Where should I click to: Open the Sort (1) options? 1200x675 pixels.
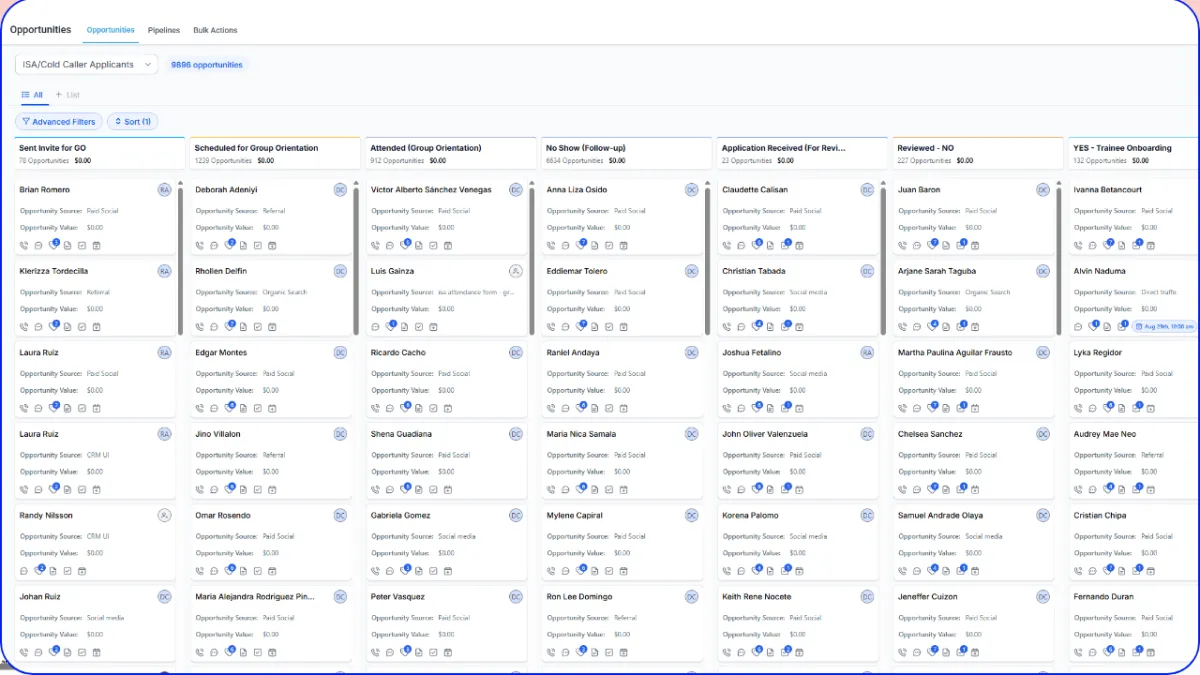point(132,122)
